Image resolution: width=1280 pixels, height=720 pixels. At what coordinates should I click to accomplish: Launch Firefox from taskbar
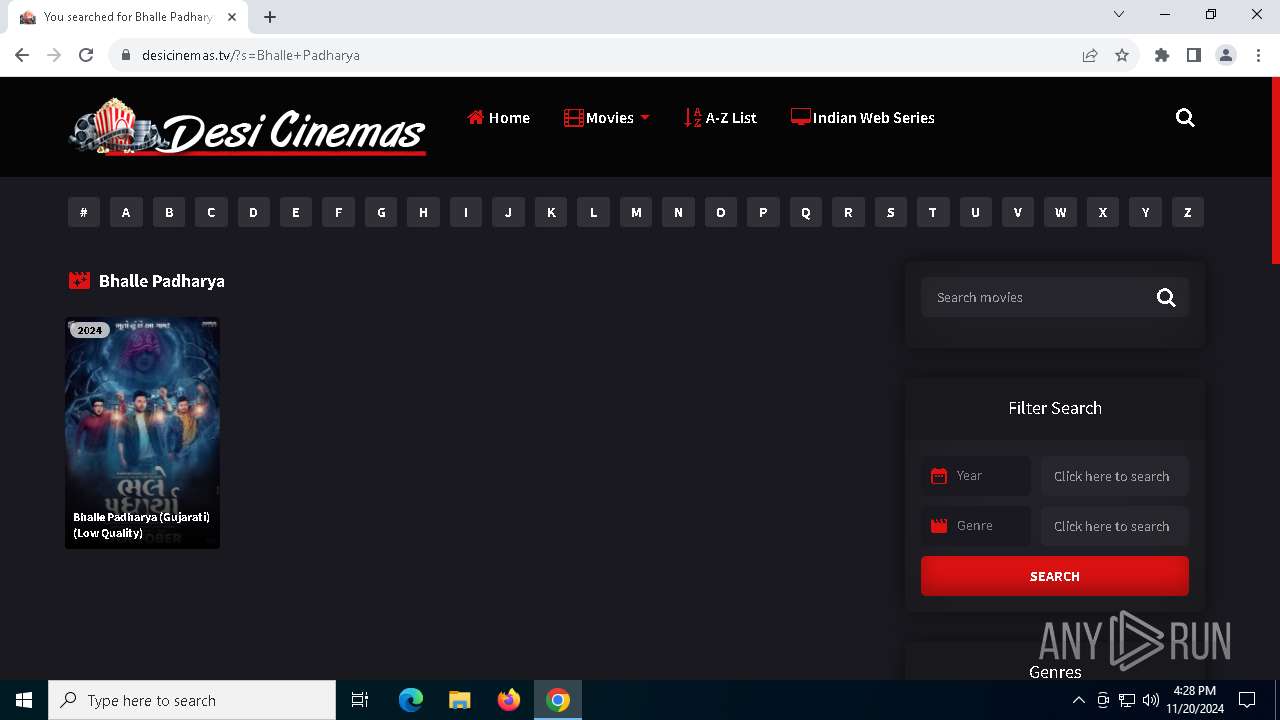(x=509, y=700)
